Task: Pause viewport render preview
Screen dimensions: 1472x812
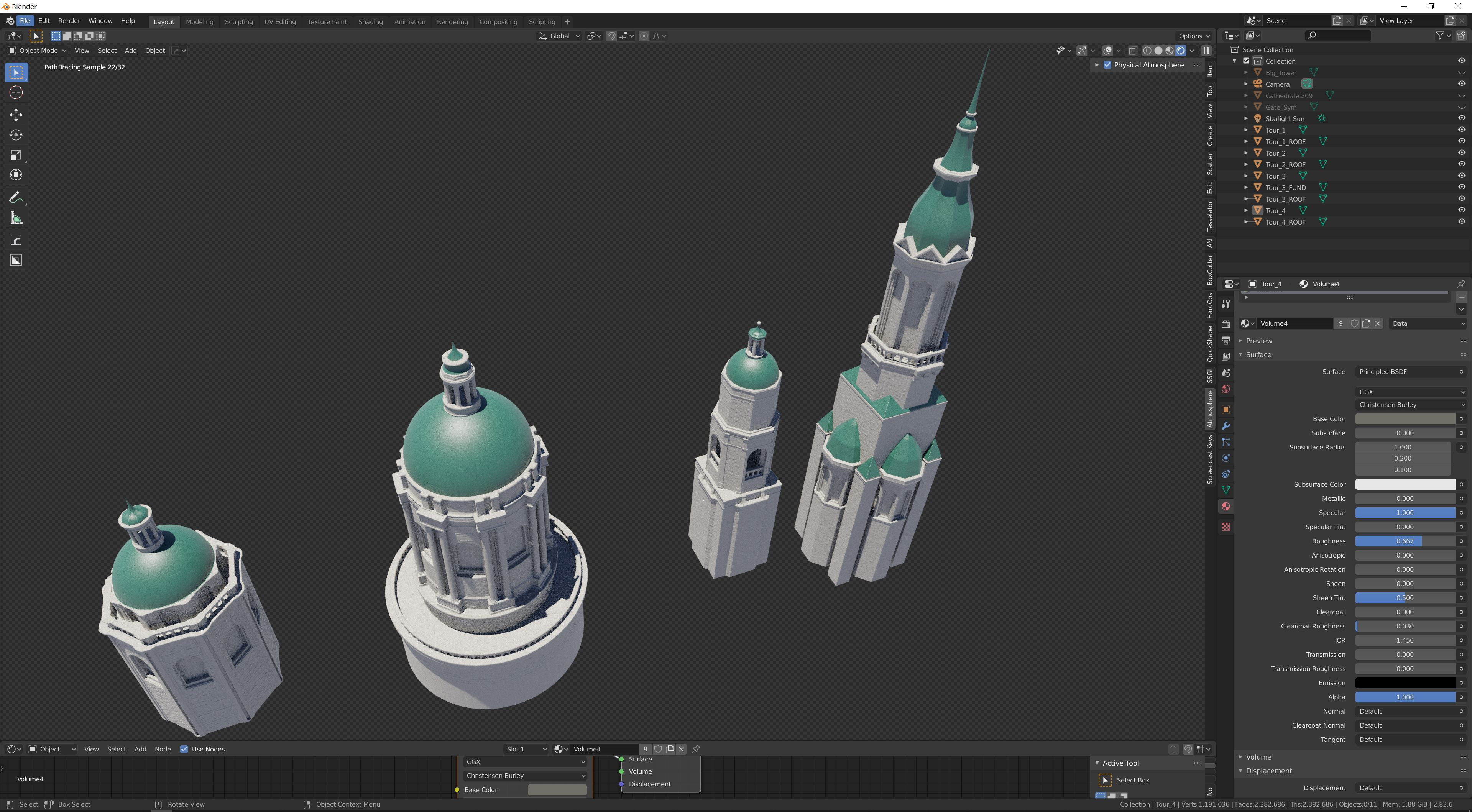Action: (x=1206, y=51)
